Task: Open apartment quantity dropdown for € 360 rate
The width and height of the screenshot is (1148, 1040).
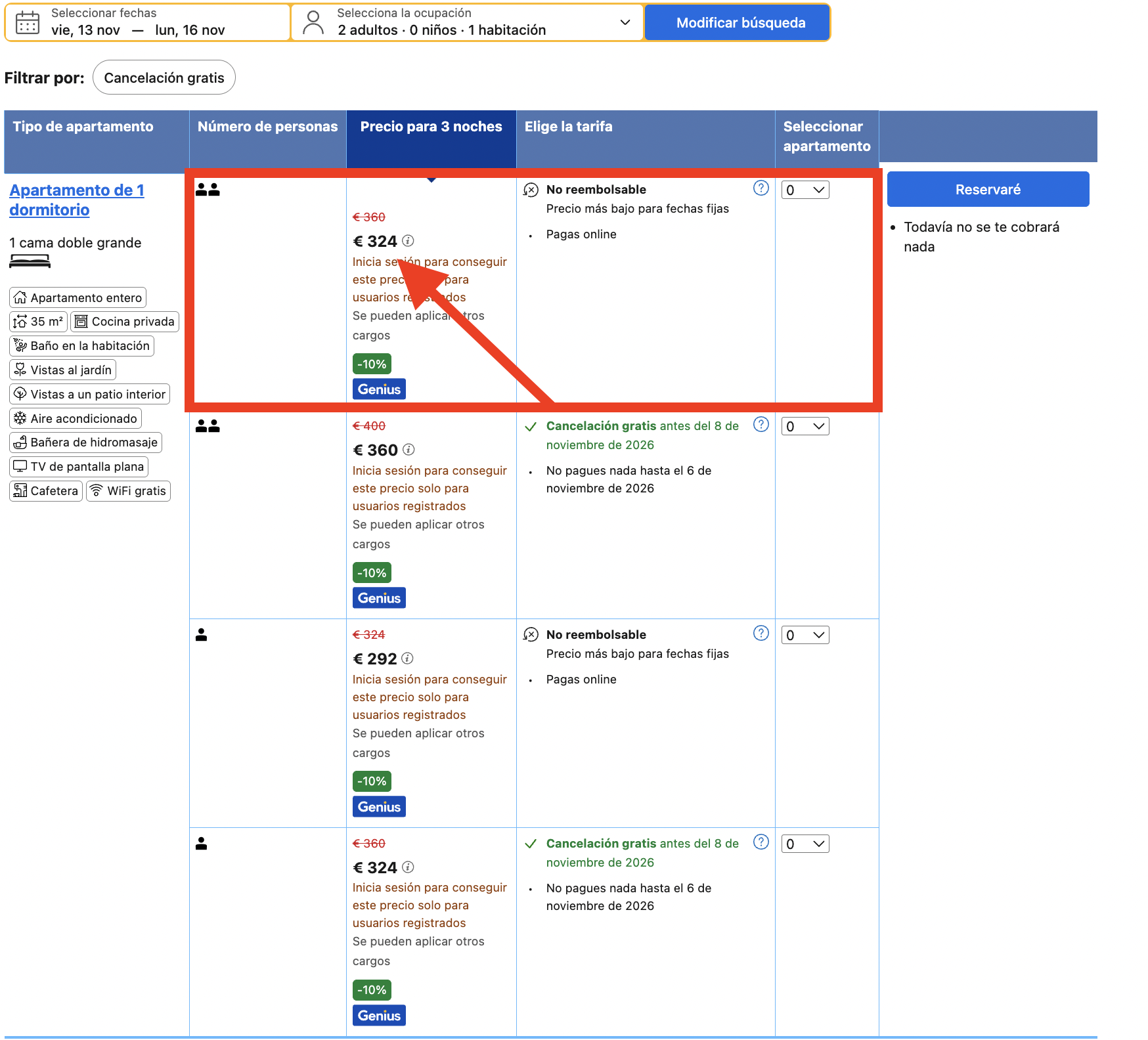Action: (805, 426)
